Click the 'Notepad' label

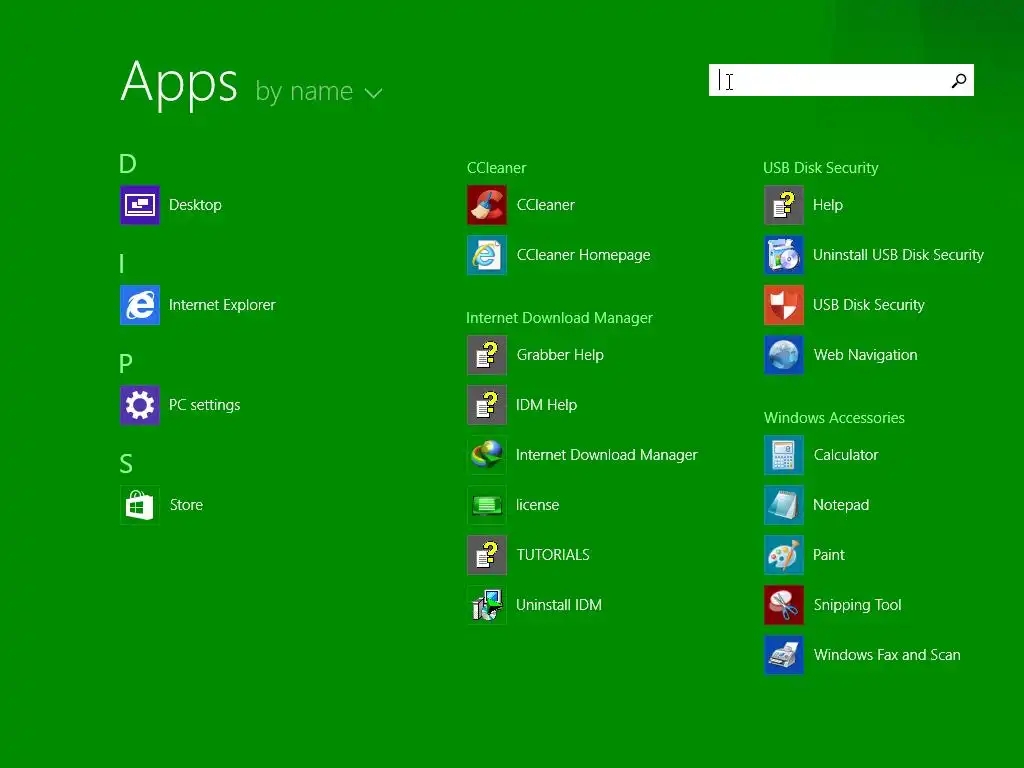841,505
